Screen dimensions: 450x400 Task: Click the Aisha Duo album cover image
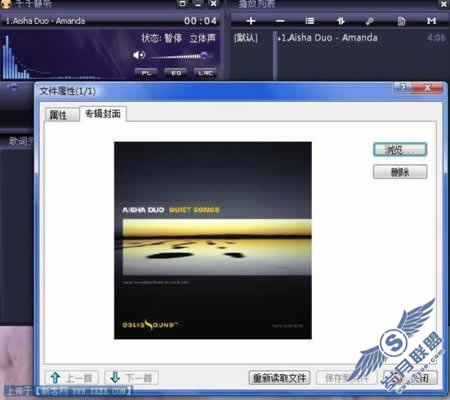(213, 240)
